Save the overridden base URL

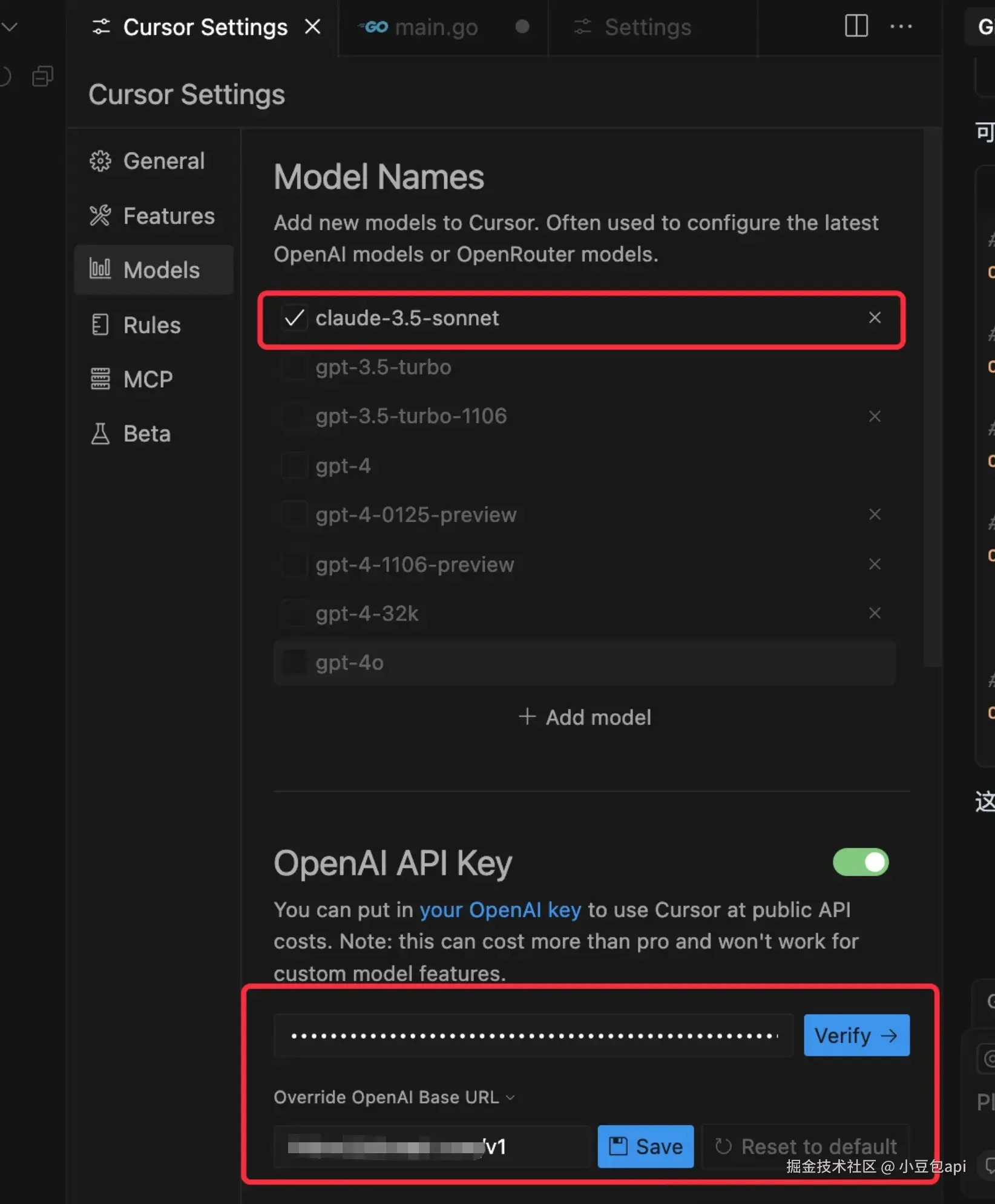coord(645,1147)
